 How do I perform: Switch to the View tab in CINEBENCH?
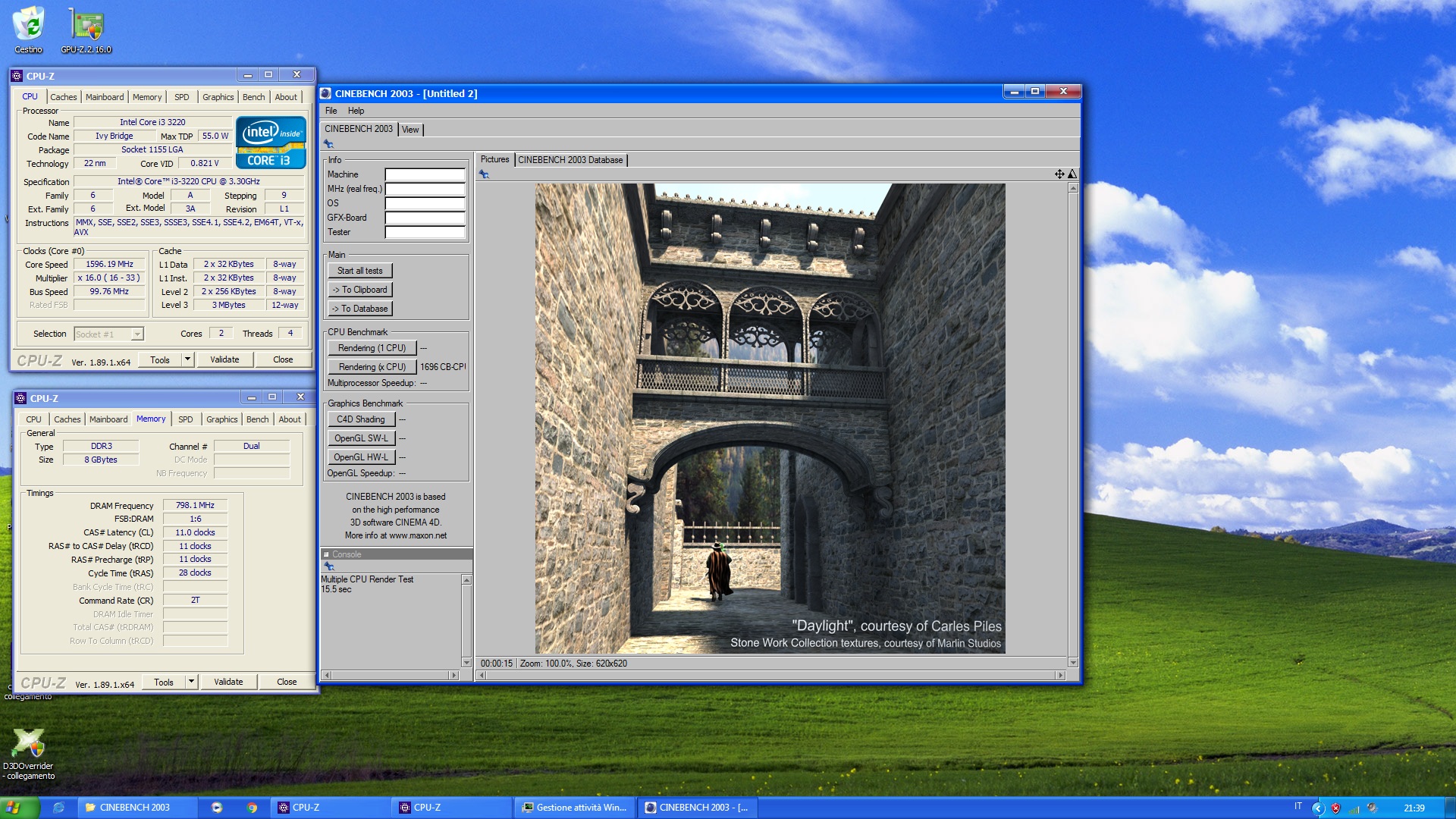410,130
